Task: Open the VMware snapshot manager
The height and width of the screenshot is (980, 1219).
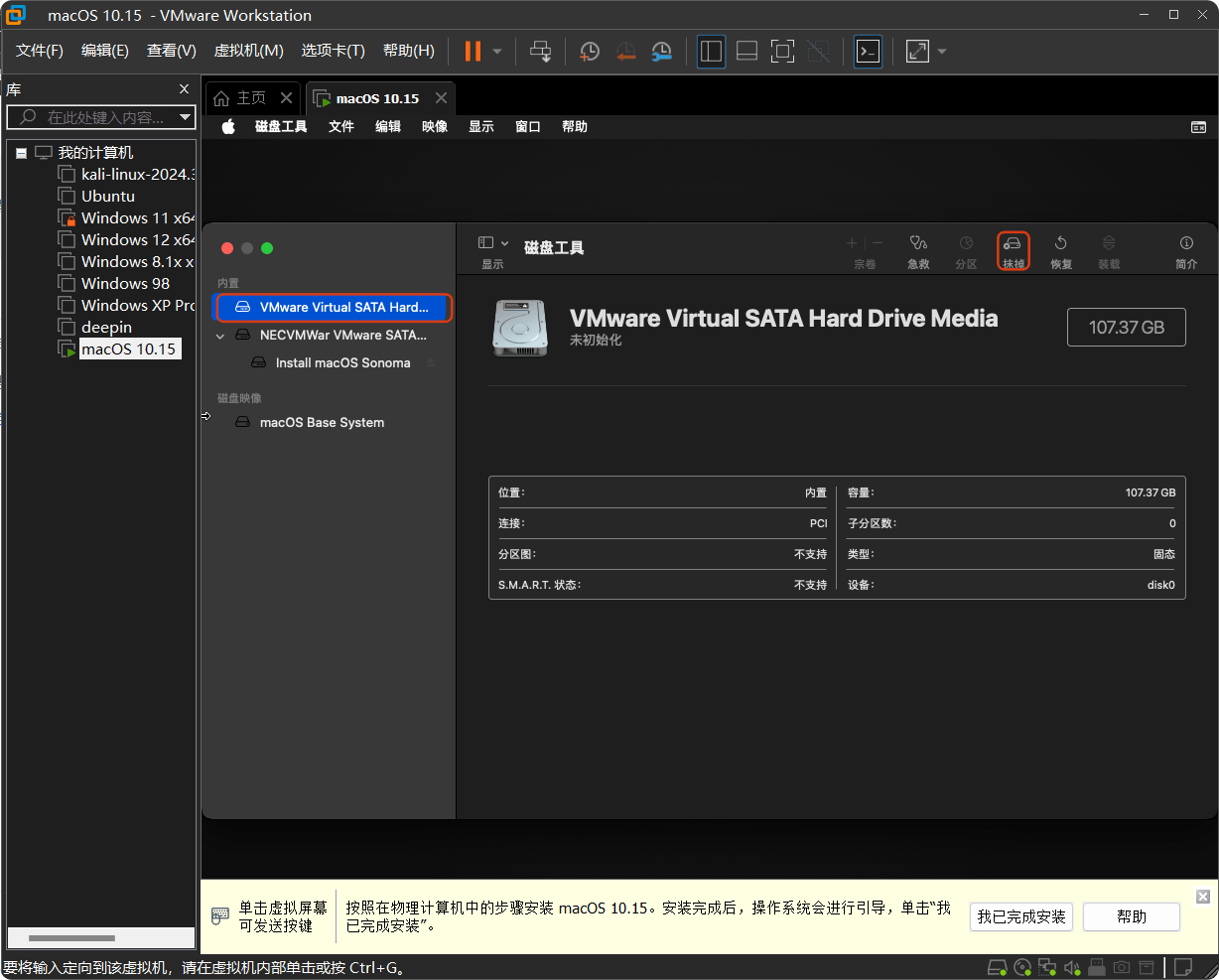Action: (x=661, y=51)
